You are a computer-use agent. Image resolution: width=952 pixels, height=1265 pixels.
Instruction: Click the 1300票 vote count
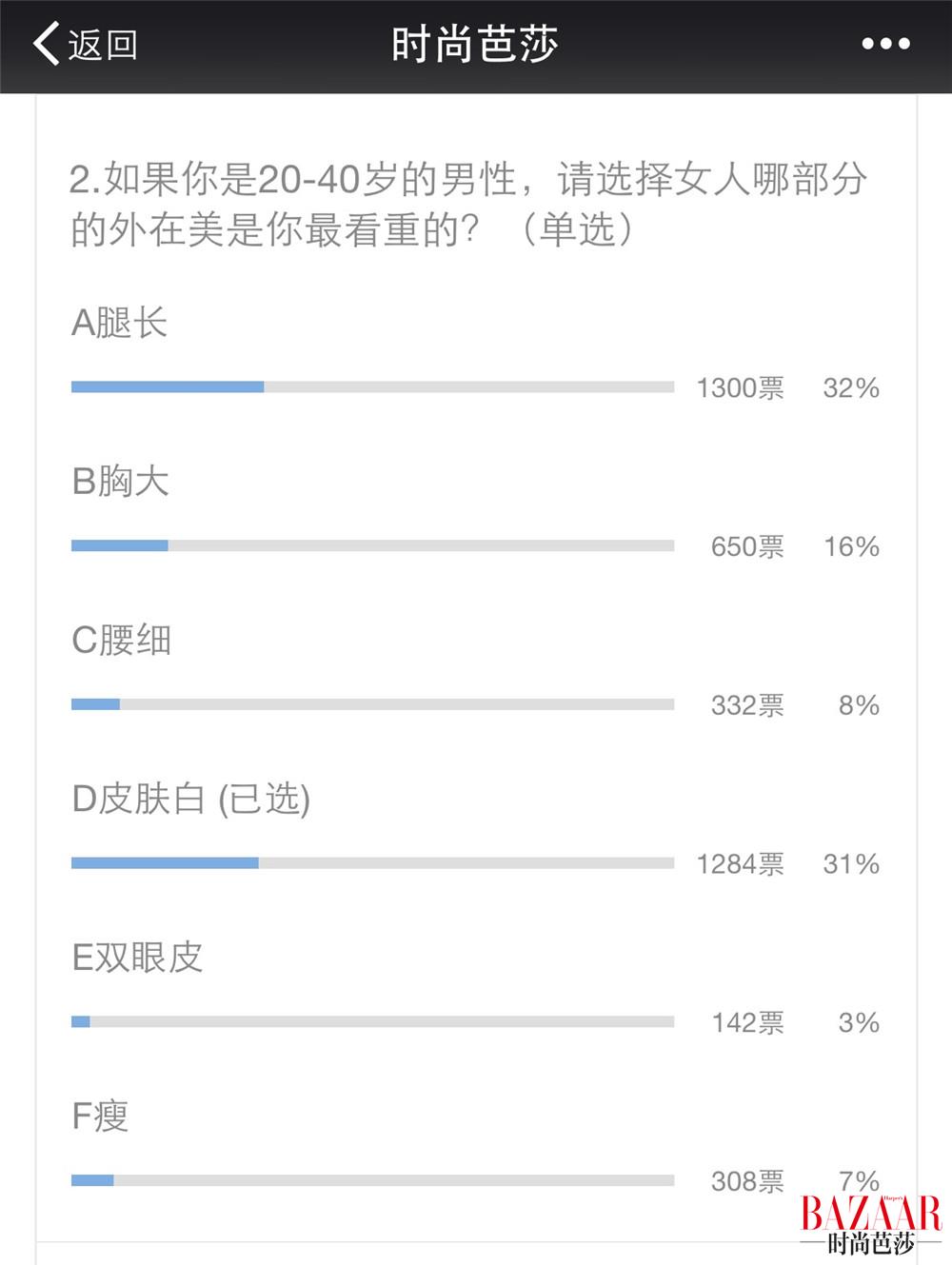741,388
